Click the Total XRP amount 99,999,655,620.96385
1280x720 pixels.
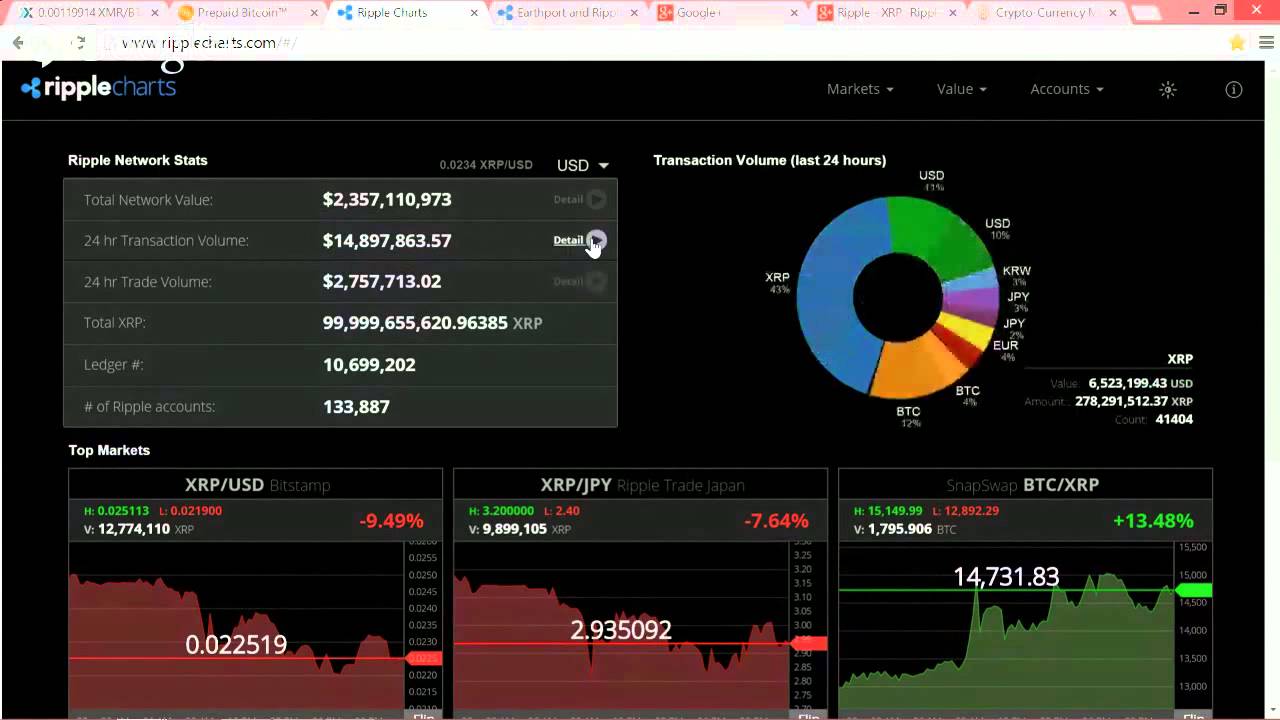[x=415, y=323]
